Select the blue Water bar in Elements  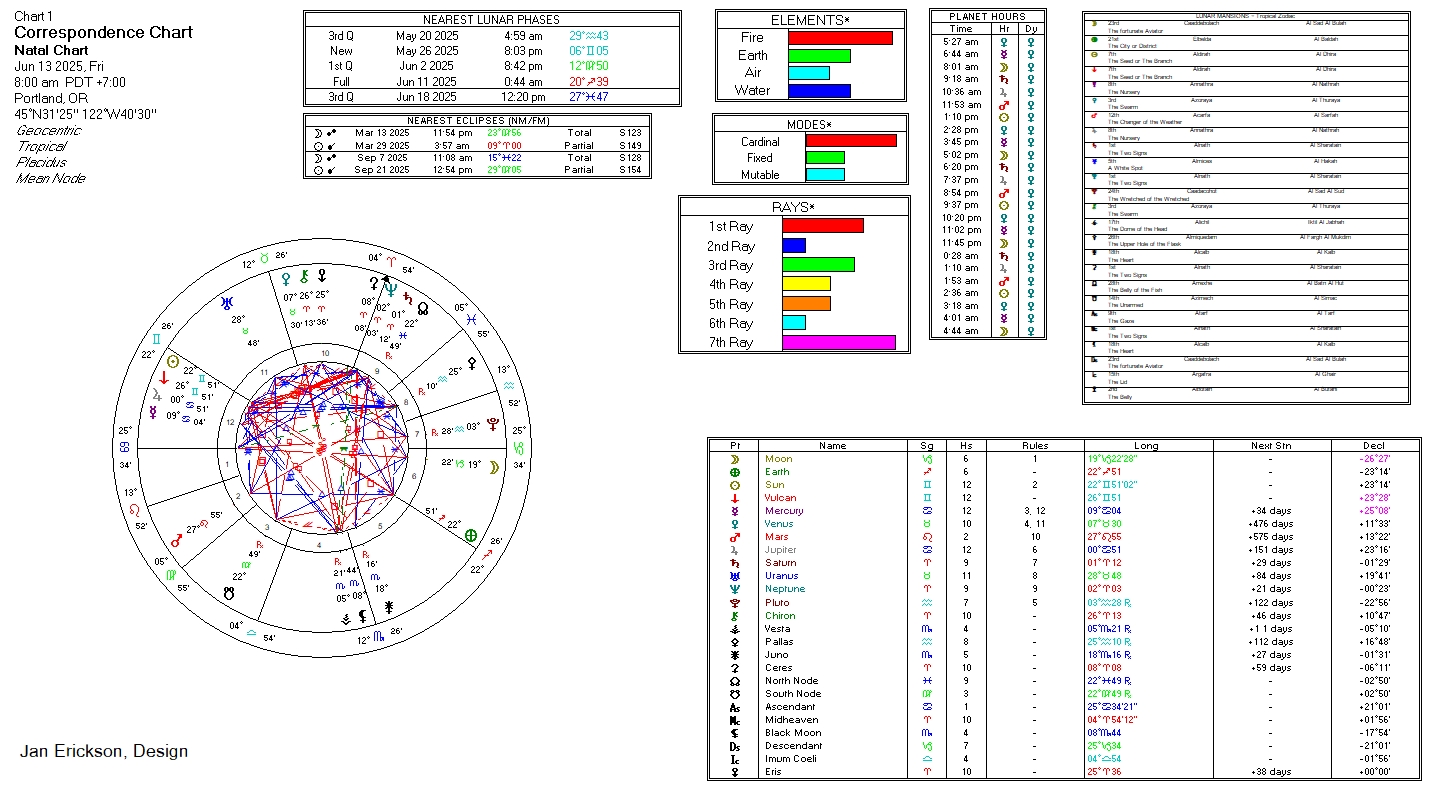pos(819,91)
